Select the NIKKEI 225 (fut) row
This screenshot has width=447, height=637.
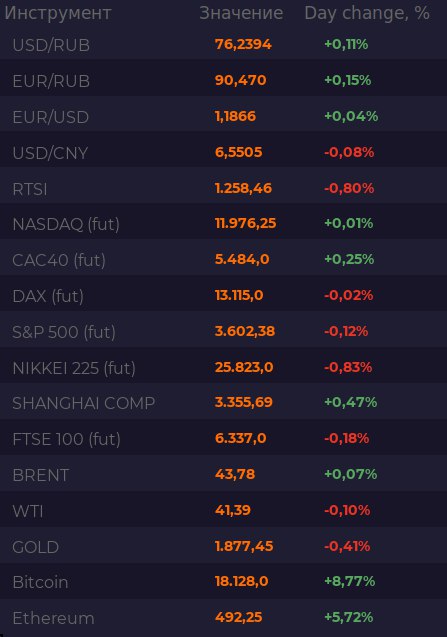point(224,368)
